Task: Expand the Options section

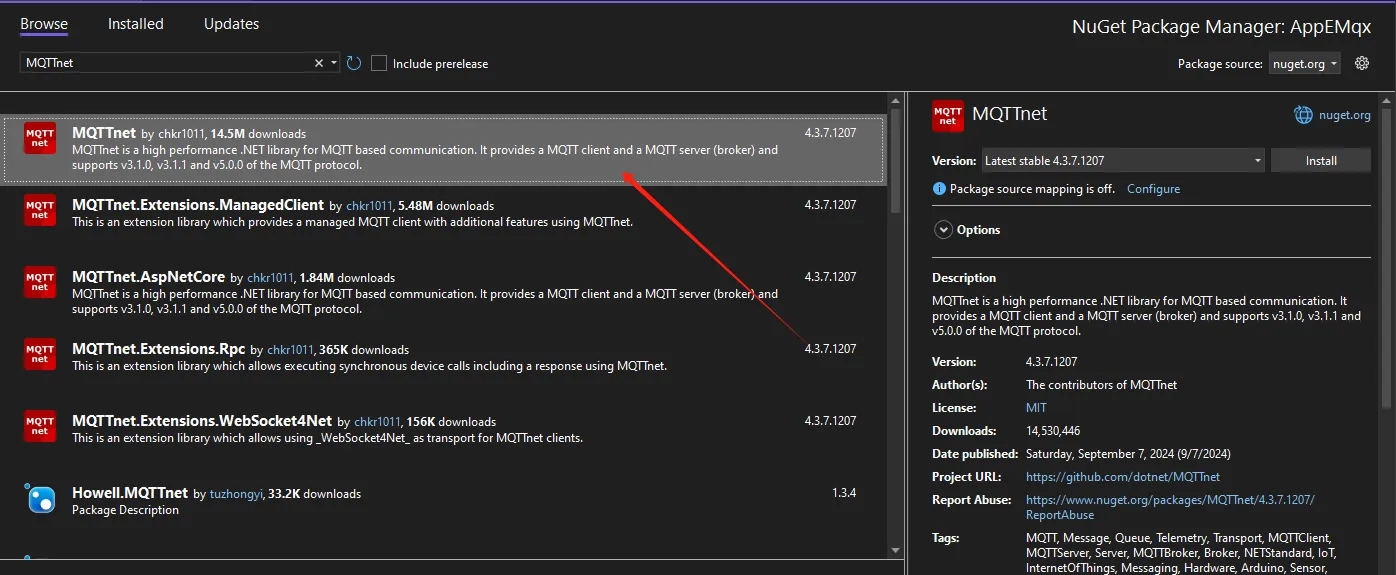Action: click(943, 230)
